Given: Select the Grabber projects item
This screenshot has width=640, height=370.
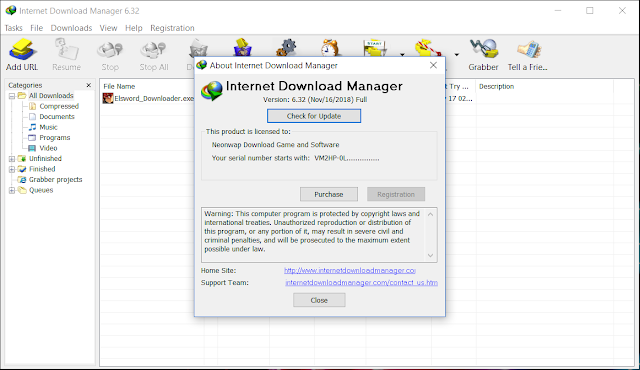Looking at the screenshot, I should 55,179.
